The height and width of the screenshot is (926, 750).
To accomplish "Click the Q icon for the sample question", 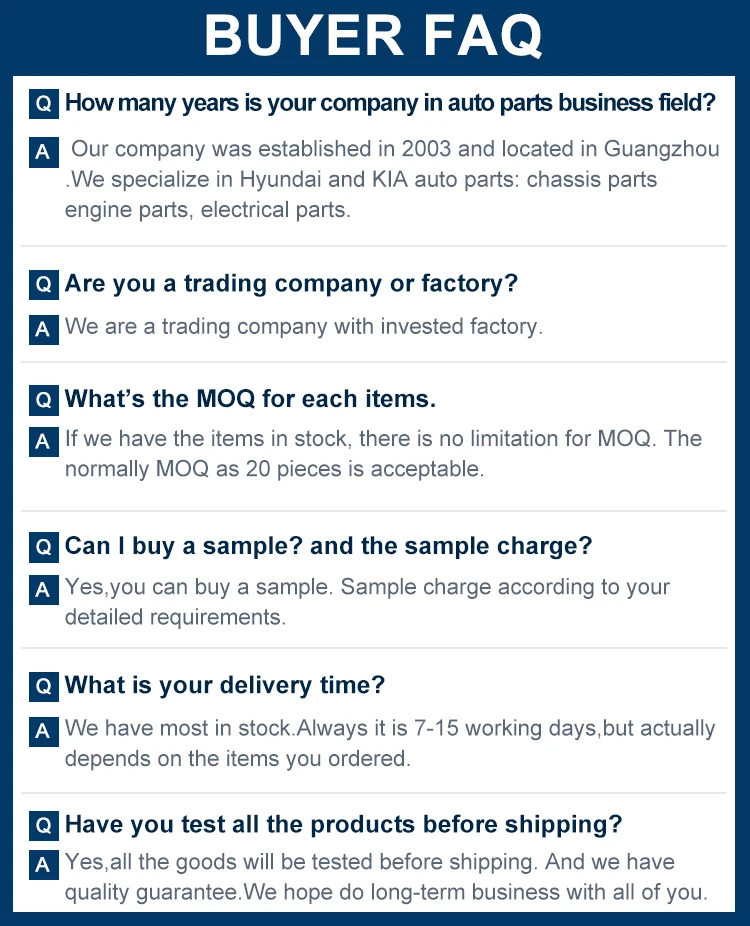I will pyautogui.click(x=44, y=547).
